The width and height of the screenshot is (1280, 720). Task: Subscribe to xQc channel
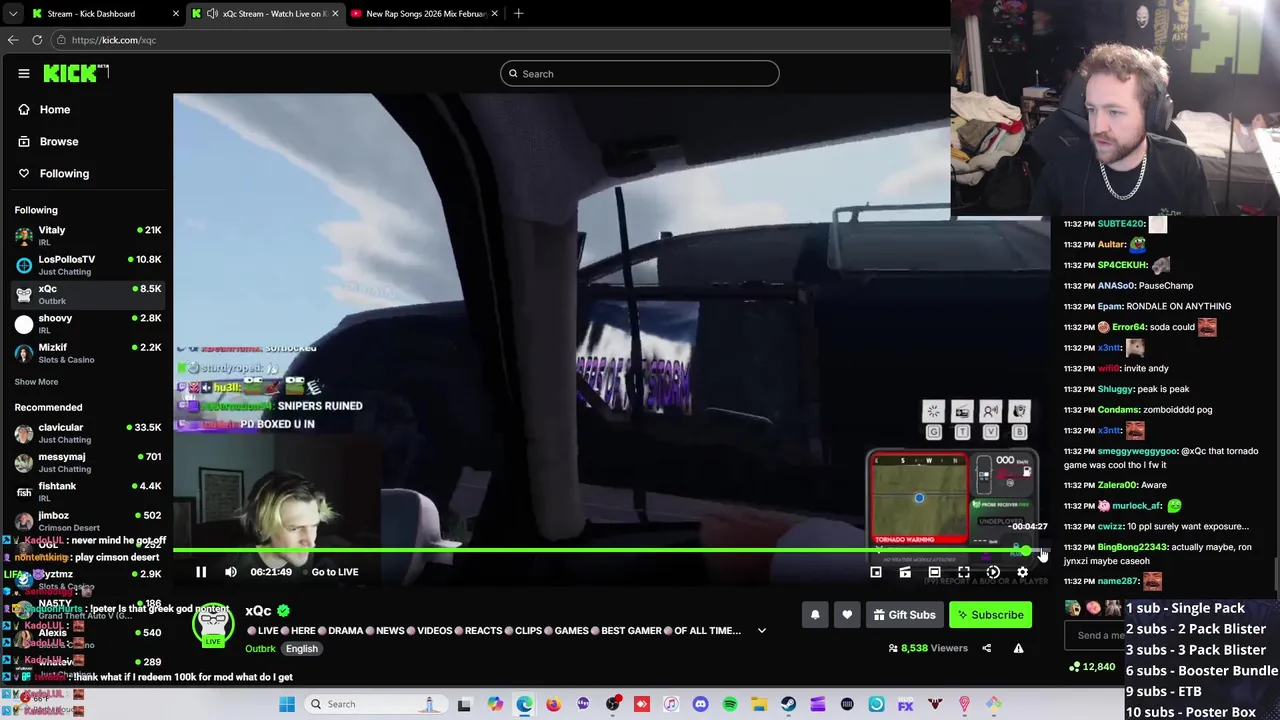(x=990, y=615)
